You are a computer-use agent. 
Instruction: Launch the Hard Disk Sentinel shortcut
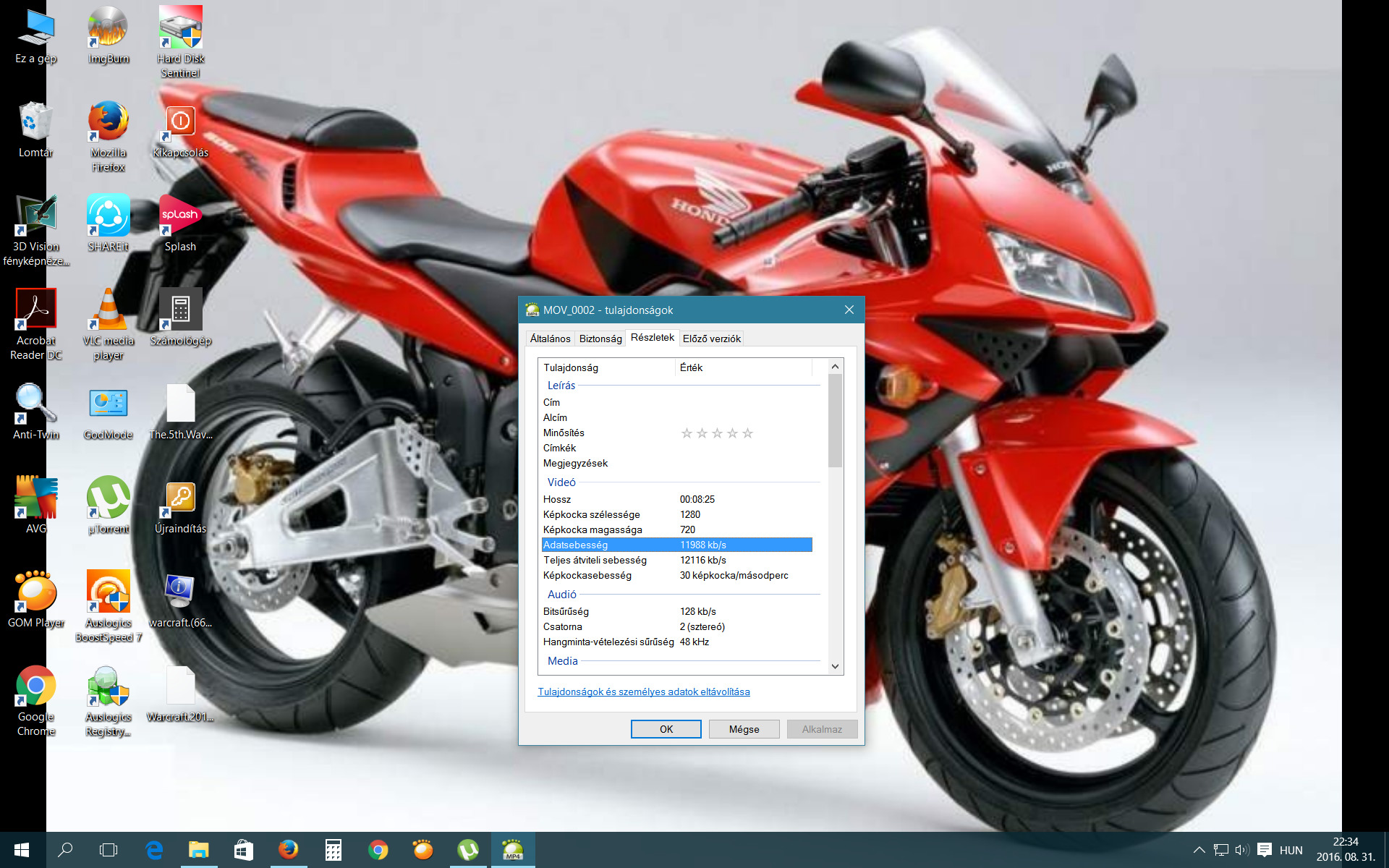[x=180, y=29]
